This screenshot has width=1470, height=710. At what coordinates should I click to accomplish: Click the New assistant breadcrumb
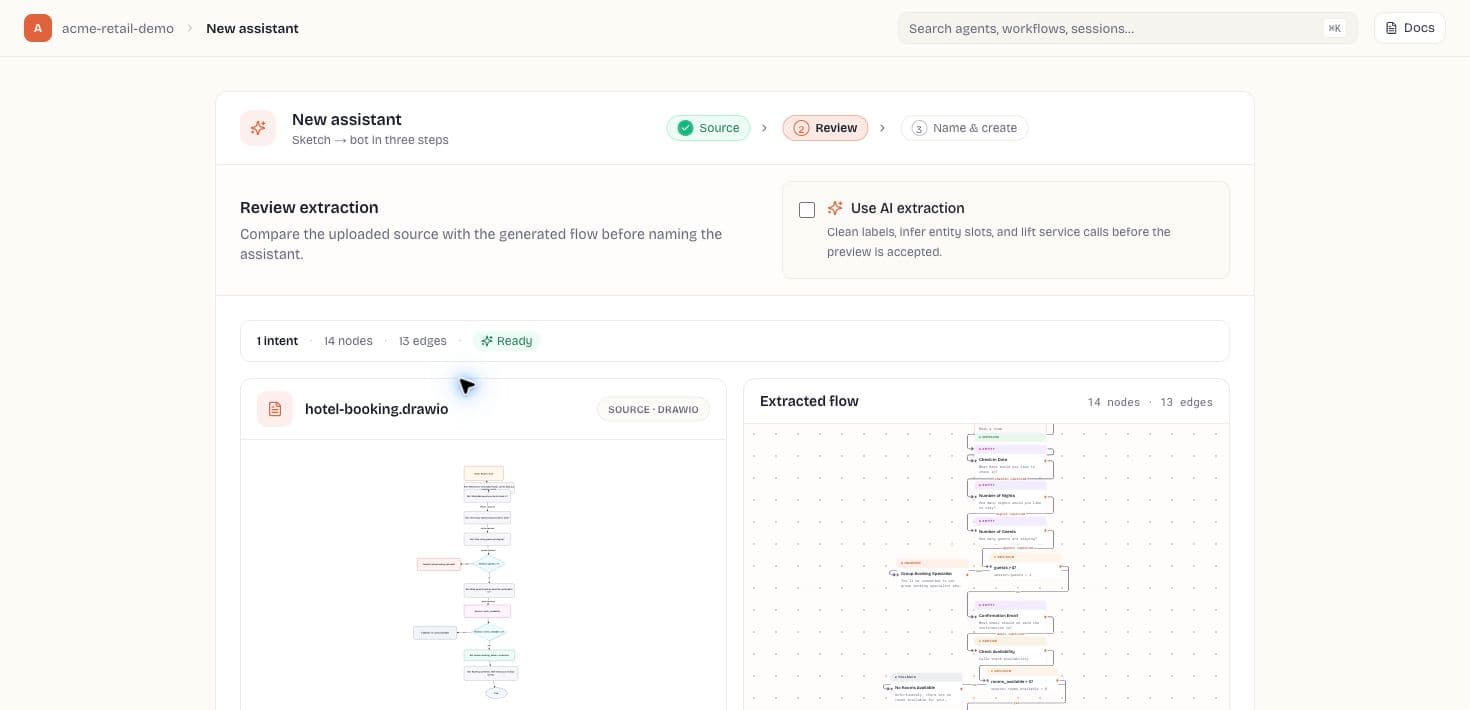252,28
